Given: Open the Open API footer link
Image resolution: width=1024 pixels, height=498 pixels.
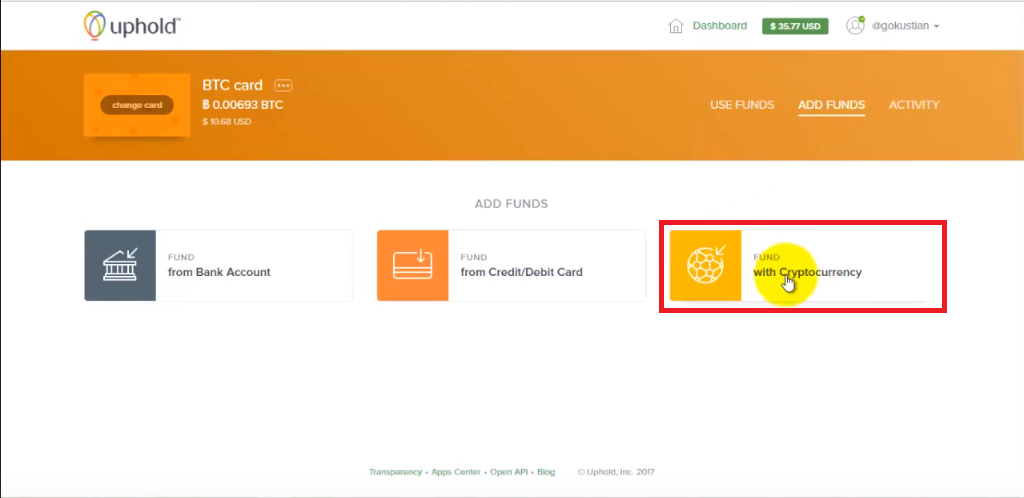Looking at the screenshot, I should coord(509,472).
